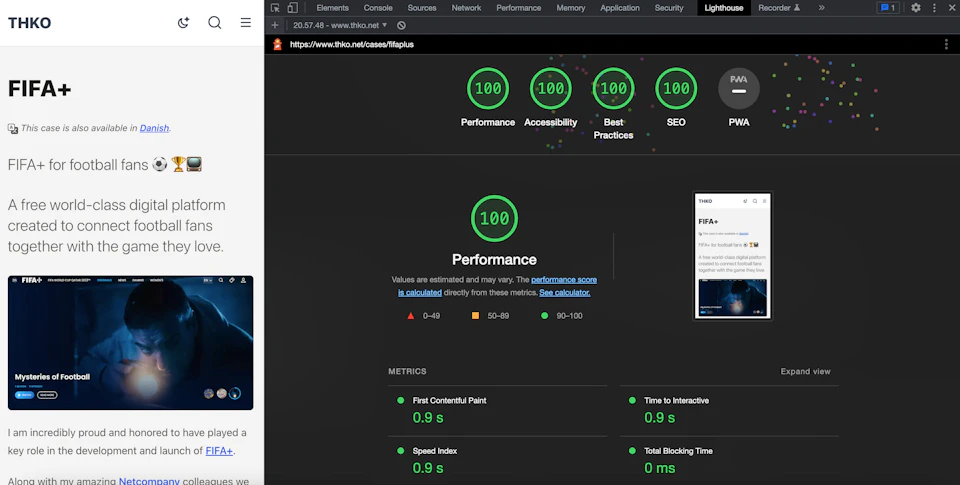The image size is (960, 485).
Task: Close DevTools panel
Action: click(952, 8)
